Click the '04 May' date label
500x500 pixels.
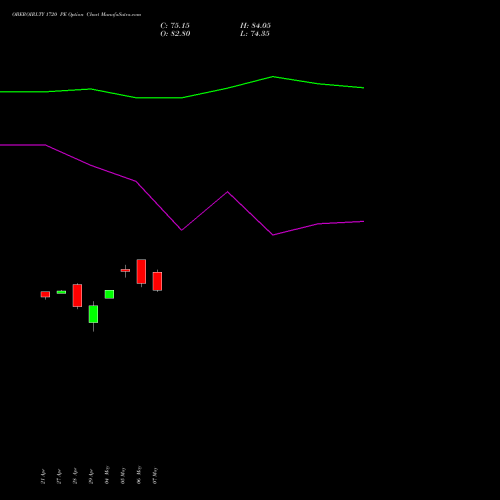click(x=107, y=475)
